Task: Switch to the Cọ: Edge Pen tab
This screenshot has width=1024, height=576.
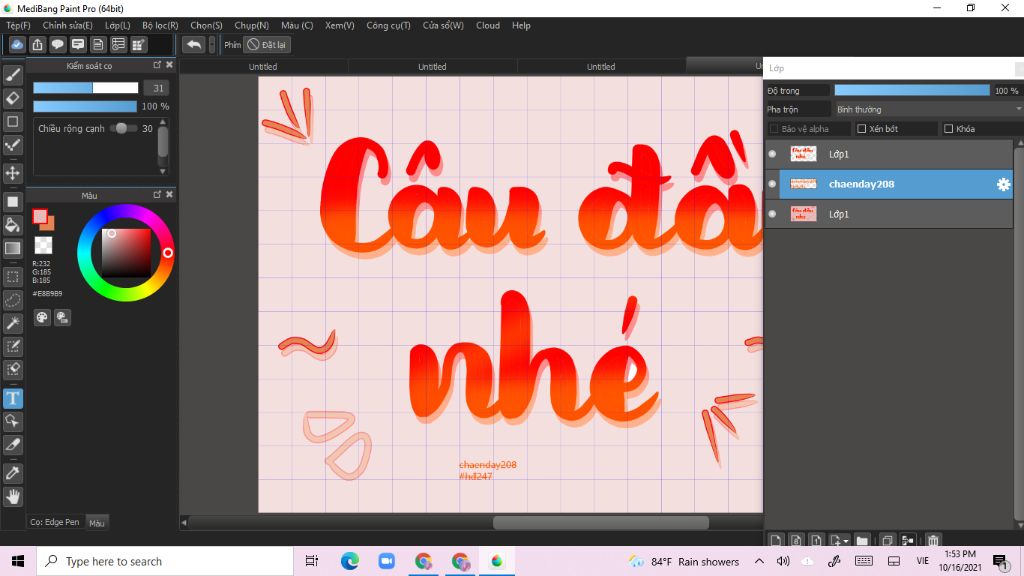Action: 54,522
